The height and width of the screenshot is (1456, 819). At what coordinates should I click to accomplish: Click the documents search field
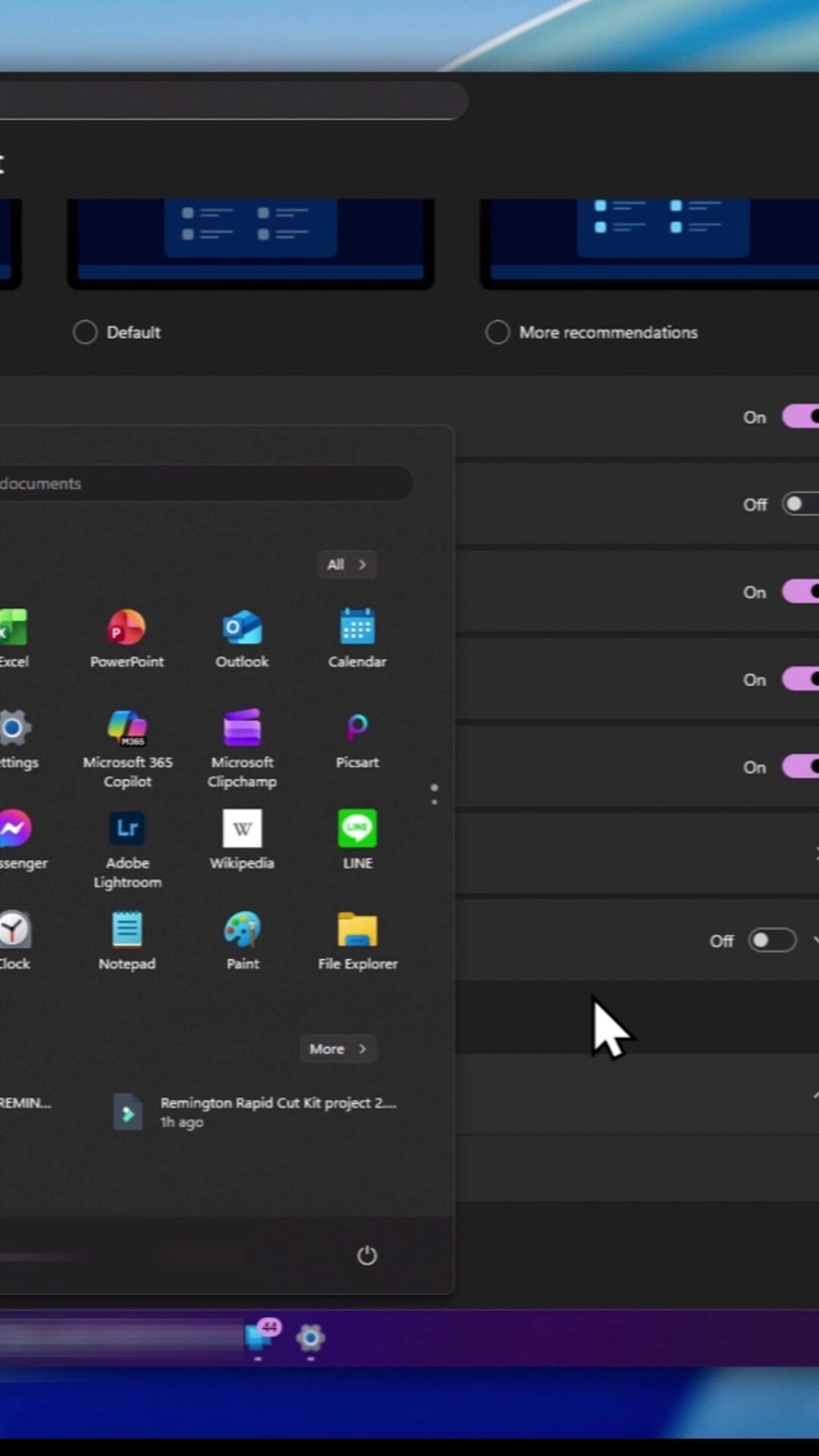[x=205, y=484]
